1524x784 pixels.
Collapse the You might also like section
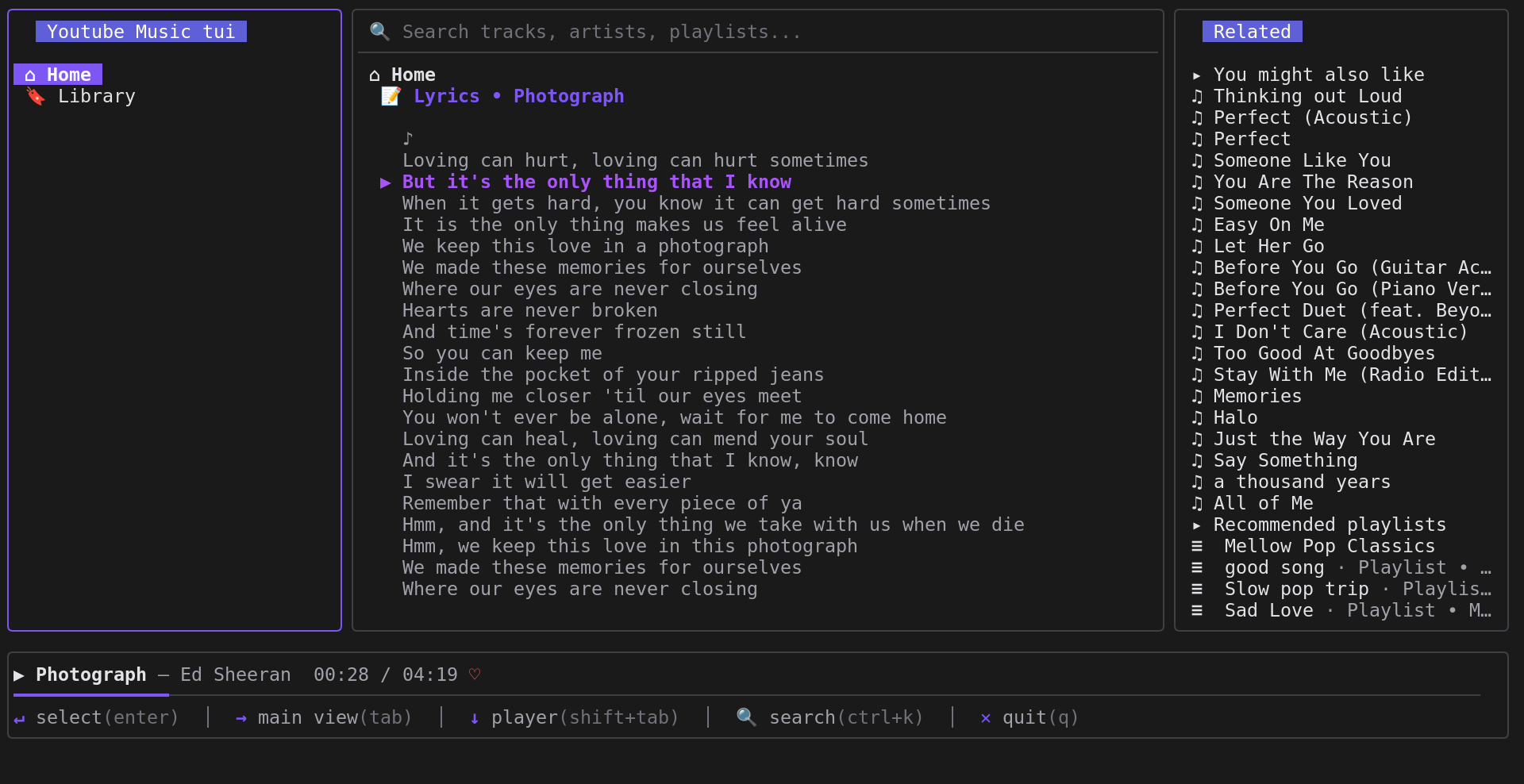tap(1196, 75)
